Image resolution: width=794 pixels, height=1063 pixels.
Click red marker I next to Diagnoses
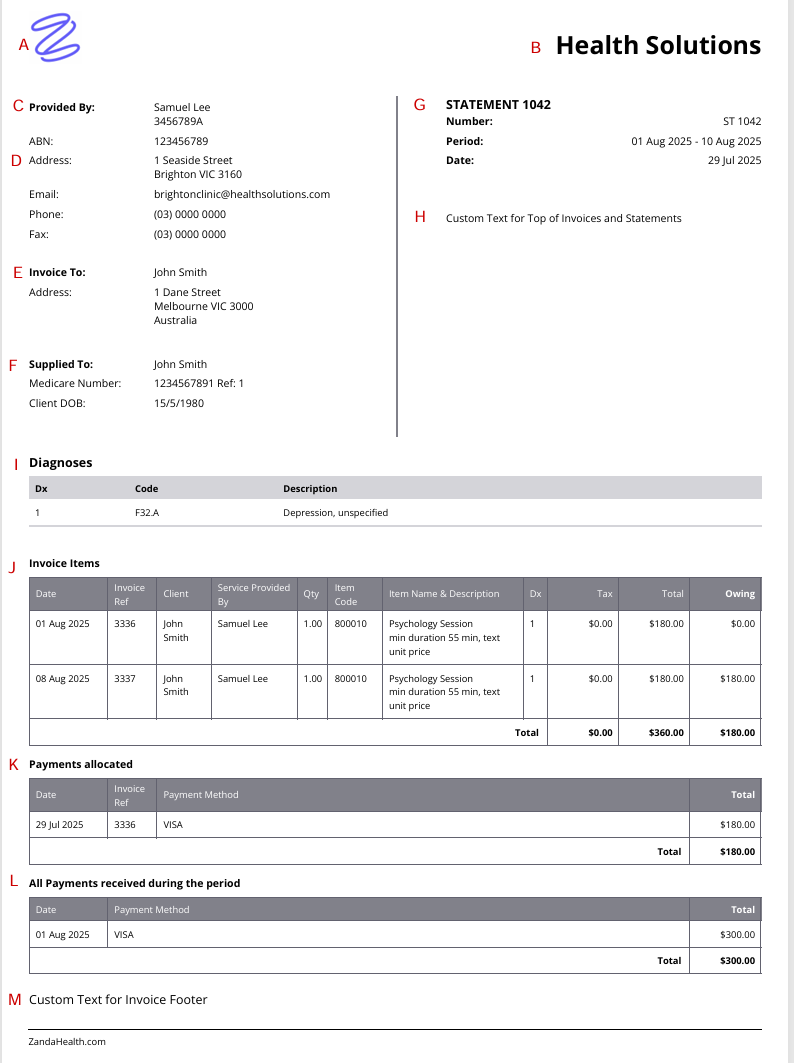(16, 464)
